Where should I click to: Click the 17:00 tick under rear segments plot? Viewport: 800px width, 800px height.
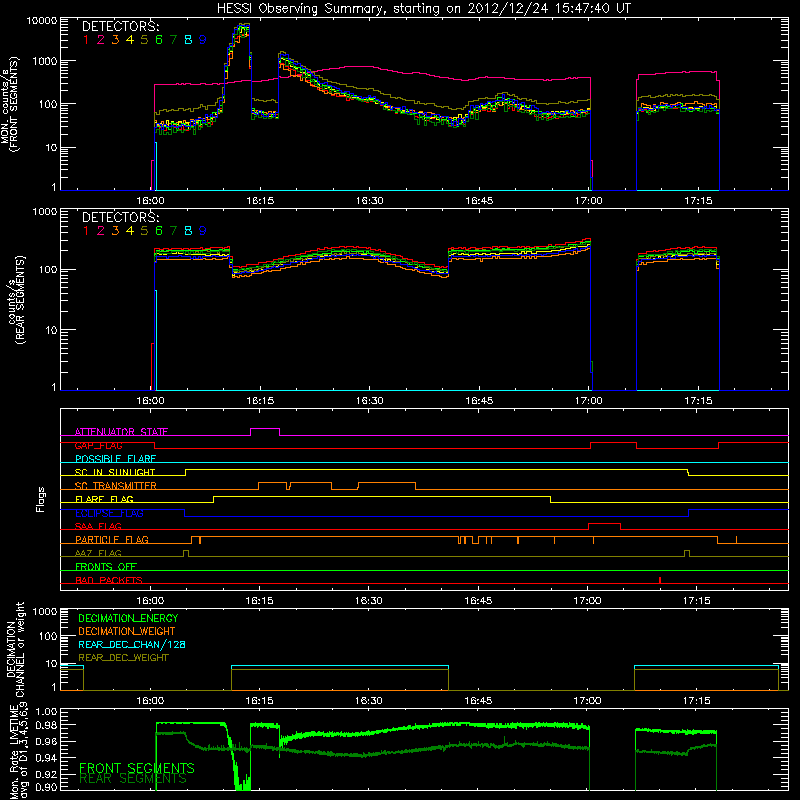pyautogui.click(x=589, y=401)
